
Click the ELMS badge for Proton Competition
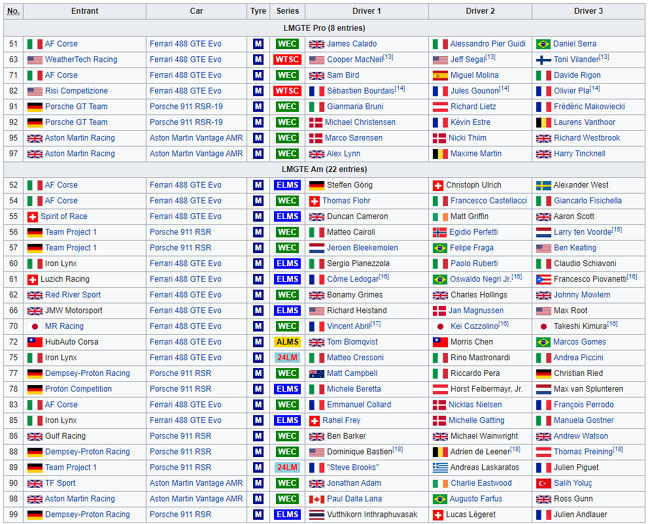287,389
